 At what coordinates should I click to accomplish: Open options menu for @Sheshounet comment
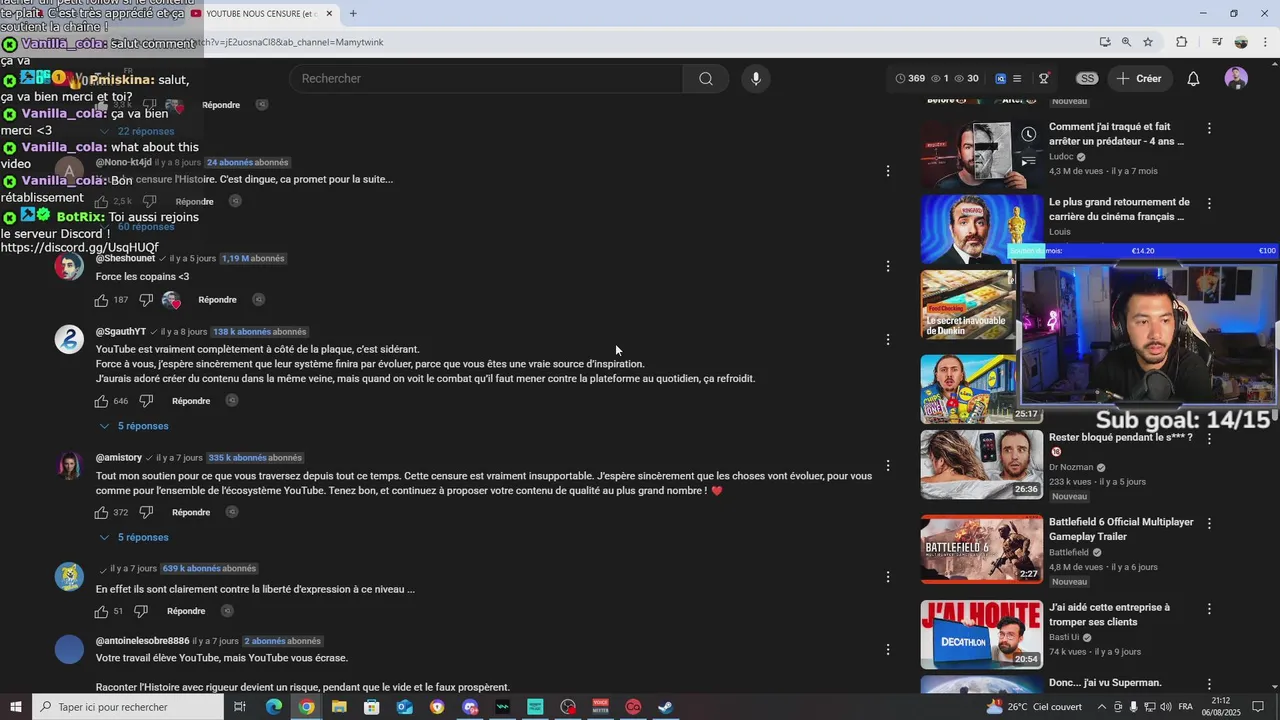click(x=887, y=266)
